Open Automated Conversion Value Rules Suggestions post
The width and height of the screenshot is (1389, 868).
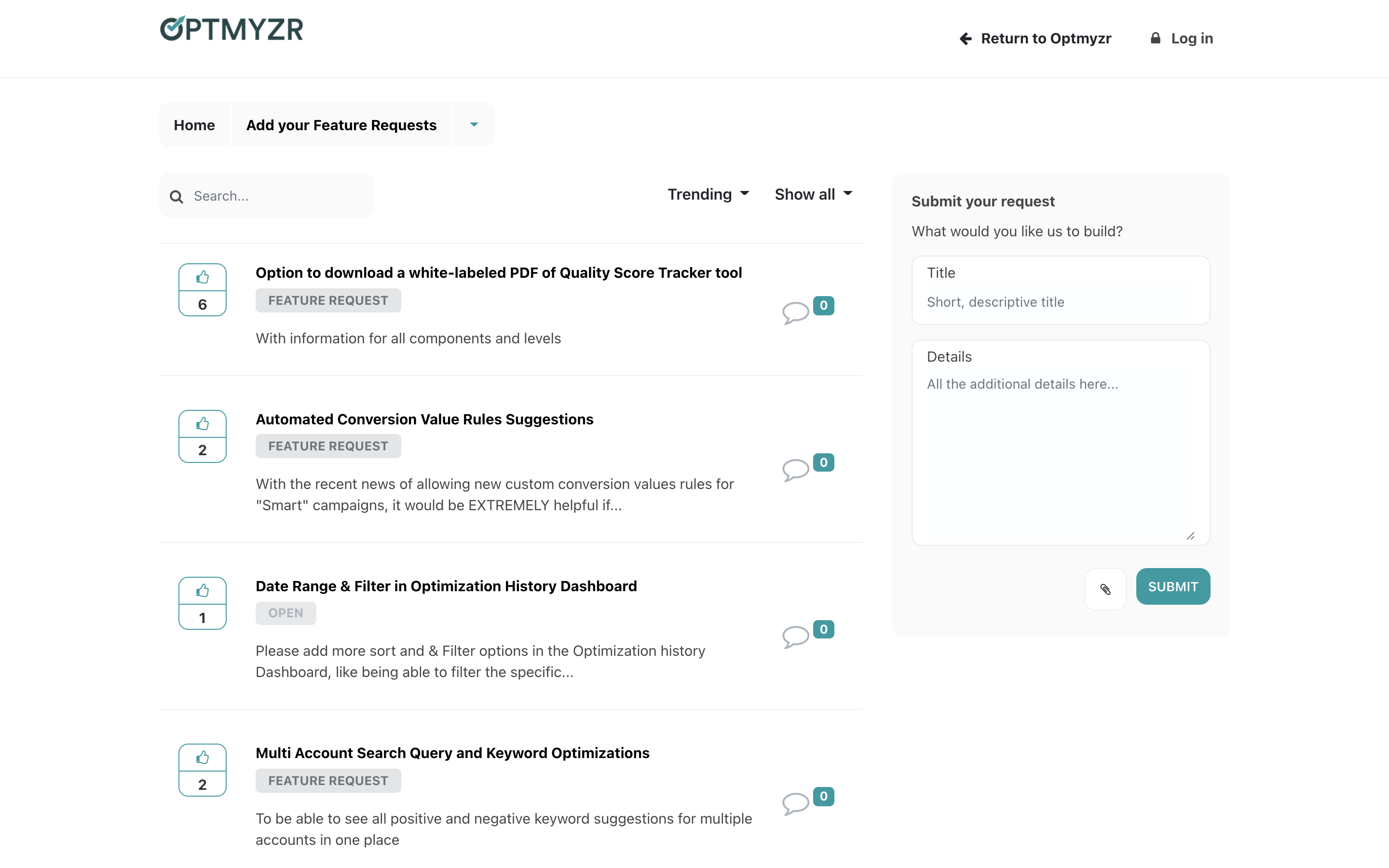coord(425,419)
